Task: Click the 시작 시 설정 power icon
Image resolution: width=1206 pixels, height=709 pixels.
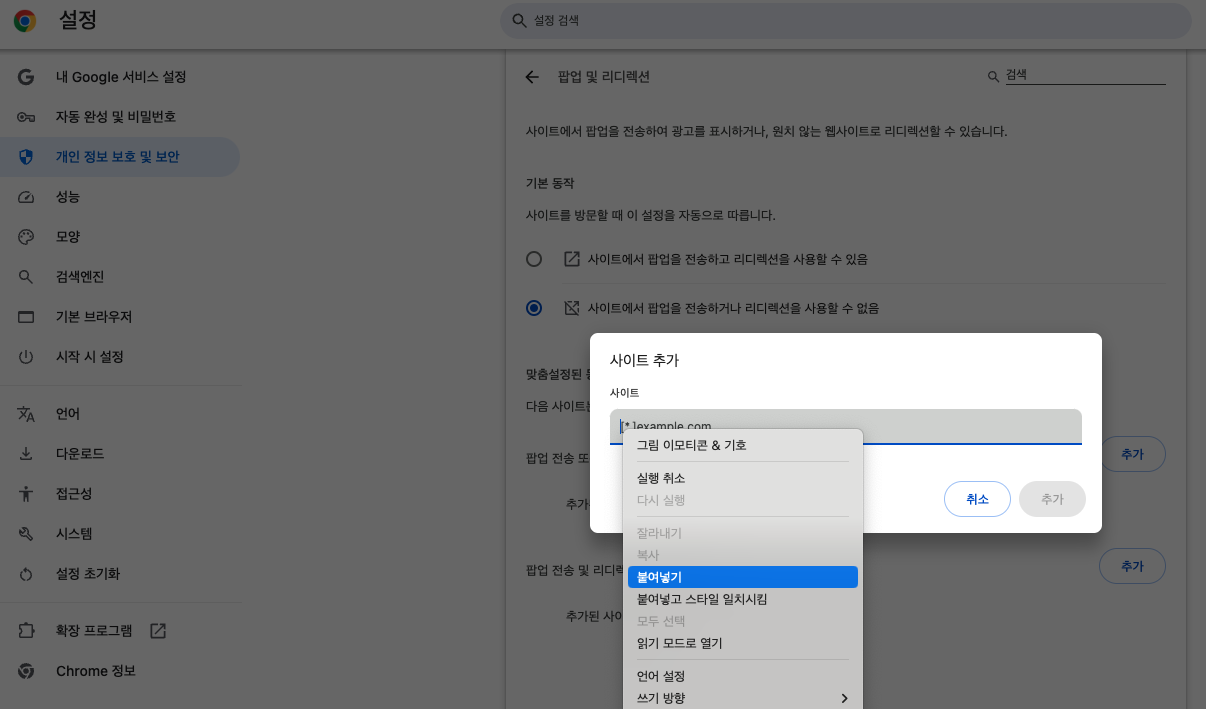Action: (x=26, y=357)
